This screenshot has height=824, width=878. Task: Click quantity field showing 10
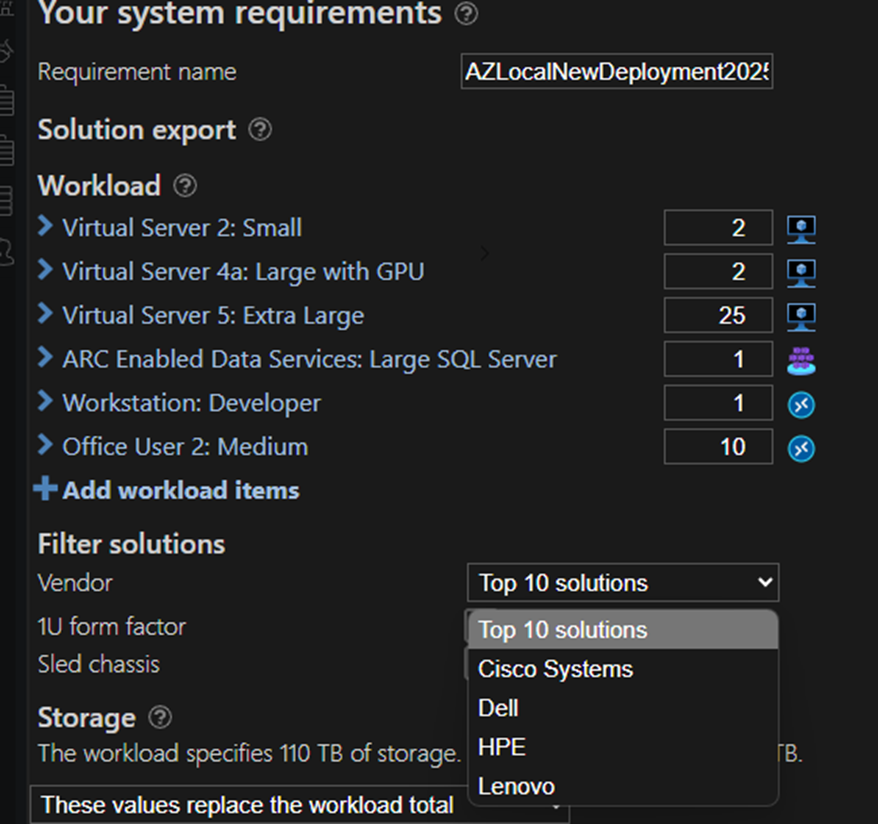(x=718, y=446)
